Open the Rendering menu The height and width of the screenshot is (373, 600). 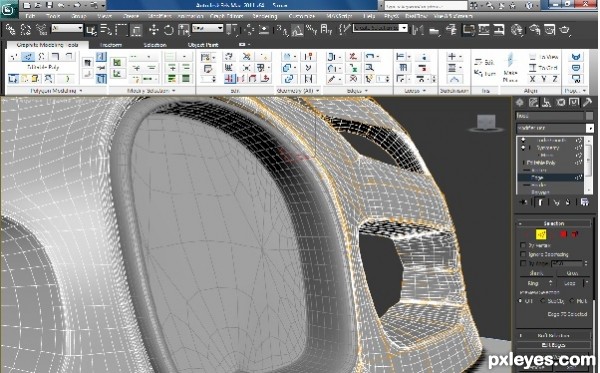(265, 16)
